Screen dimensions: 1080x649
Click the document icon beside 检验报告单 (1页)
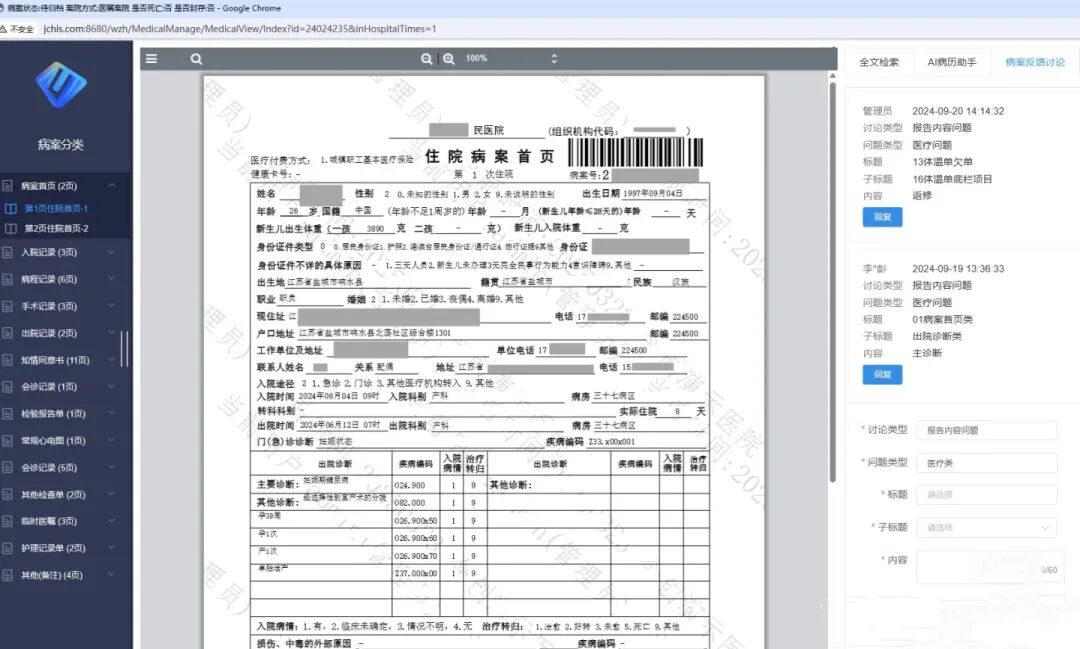[x=8, y=413]
